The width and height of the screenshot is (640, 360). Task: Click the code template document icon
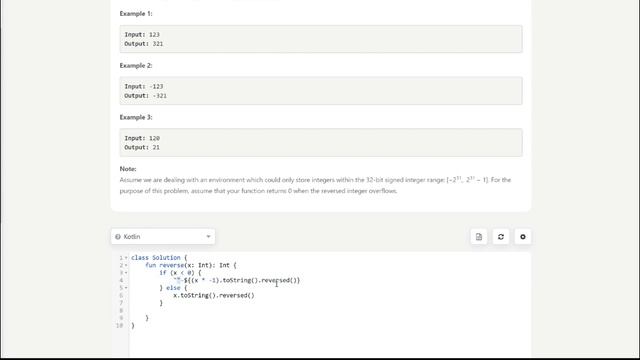pos(479,237)
